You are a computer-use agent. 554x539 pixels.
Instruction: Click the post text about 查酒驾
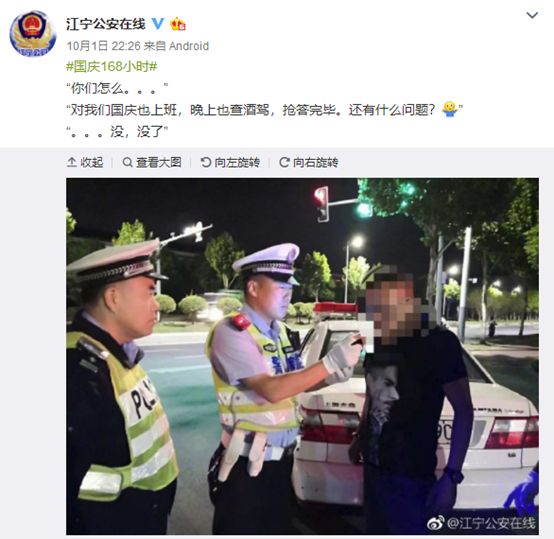point(265,110)
